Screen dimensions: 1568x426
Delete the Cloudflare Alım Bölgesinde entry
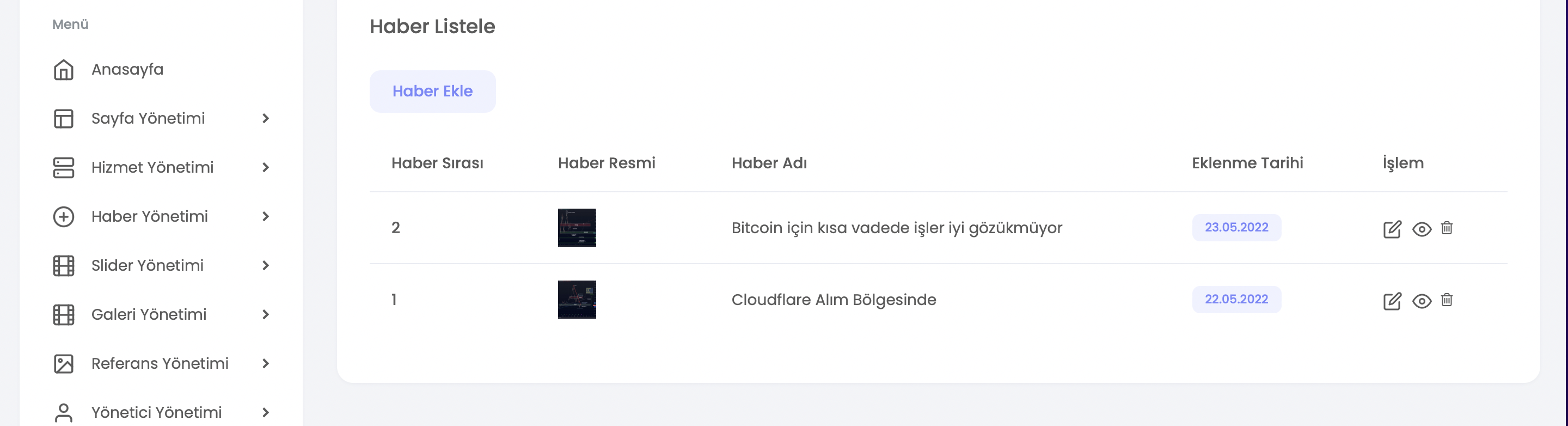[x=1447, y=300]
